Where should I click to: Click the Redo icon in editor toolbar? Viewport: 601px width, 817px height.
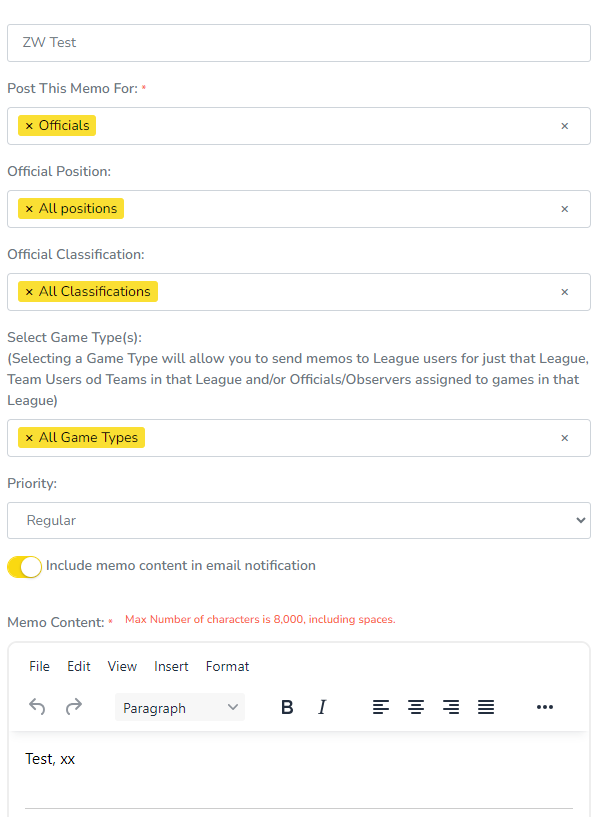pyautogui.click(x=73, y=707)
